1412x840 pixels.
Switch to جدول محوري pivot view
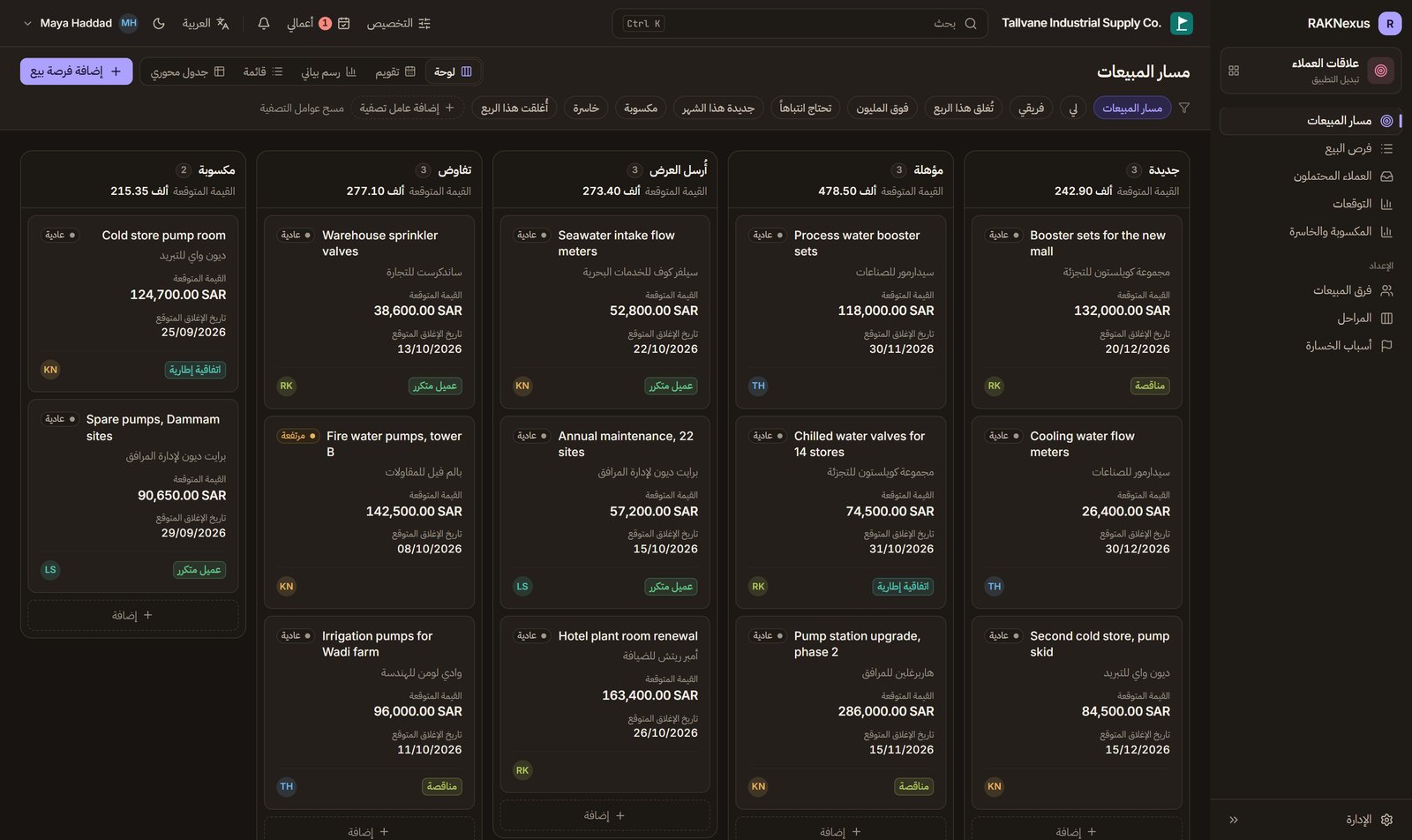coord(187,71)
